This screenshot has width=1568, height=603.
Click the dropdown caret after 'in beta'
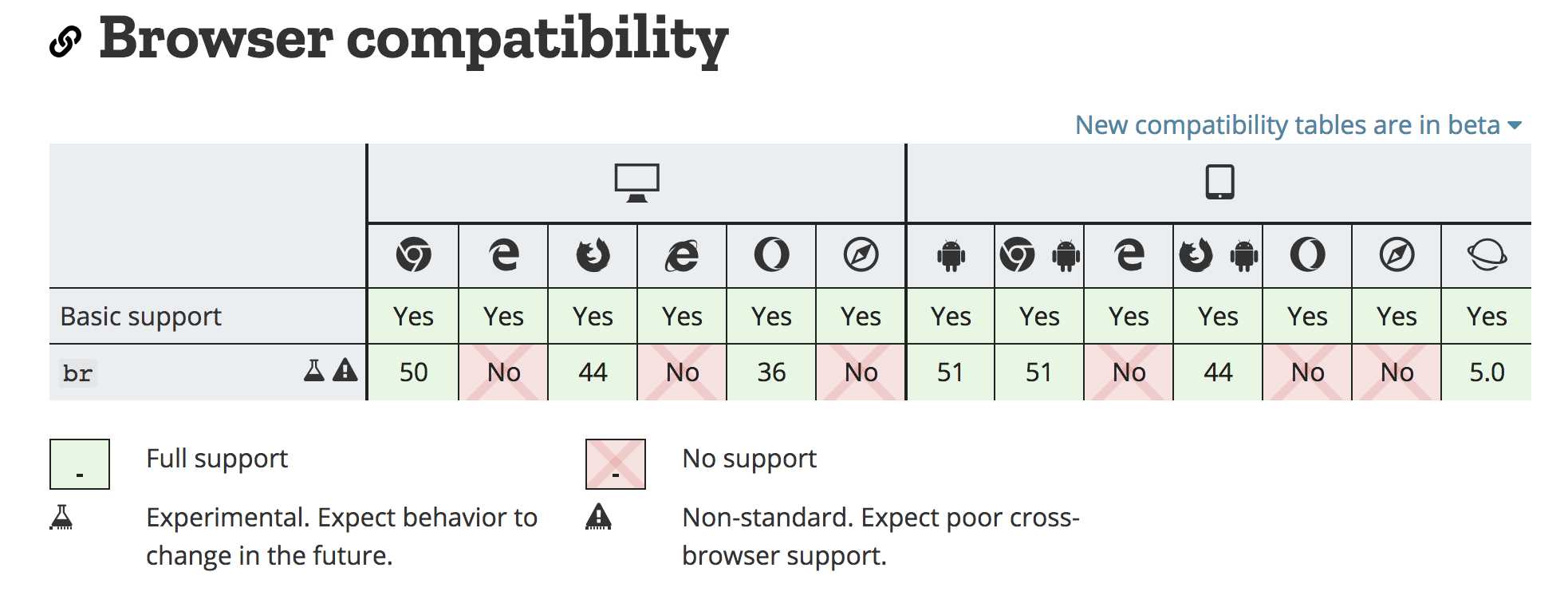(1515, 125)
